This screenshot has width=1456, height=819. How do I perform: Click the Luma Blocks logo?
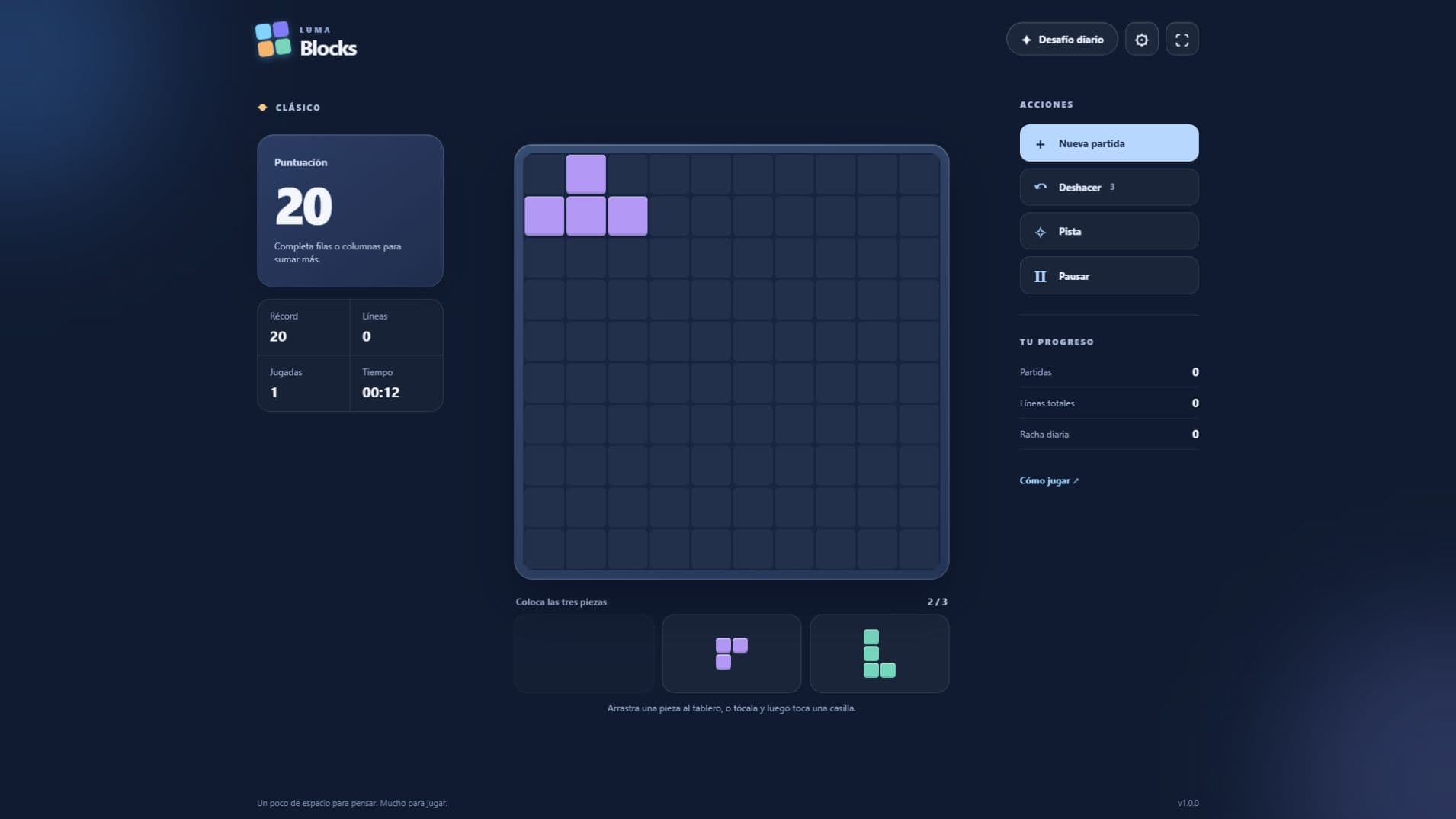pos(306,40)
